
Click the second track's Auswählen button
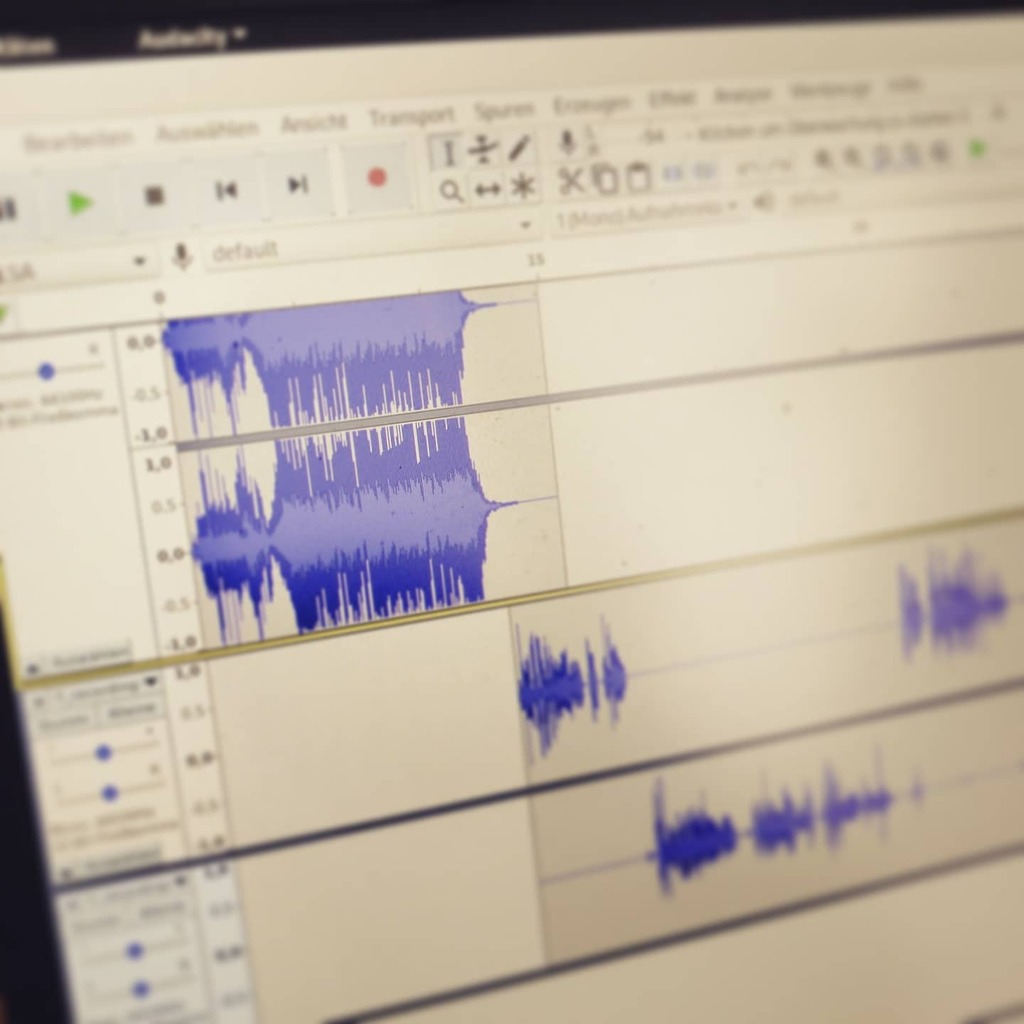click(120, 858)
